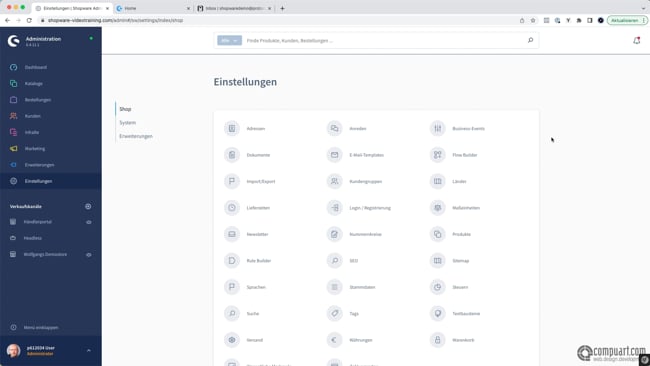Image resolution: width=650 pixels, height=366 pixels.
Task: Open the SEO magnifier icon
Action: (335, 261)
